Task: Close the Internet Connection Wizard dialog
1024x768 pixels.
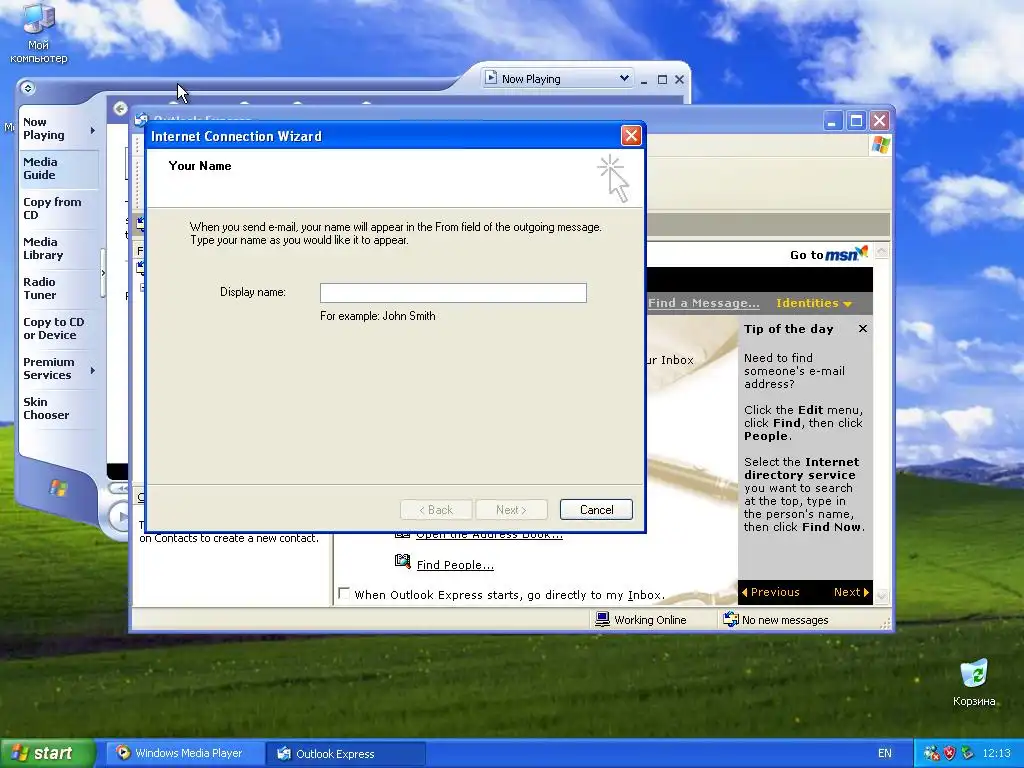Action: 631,136
